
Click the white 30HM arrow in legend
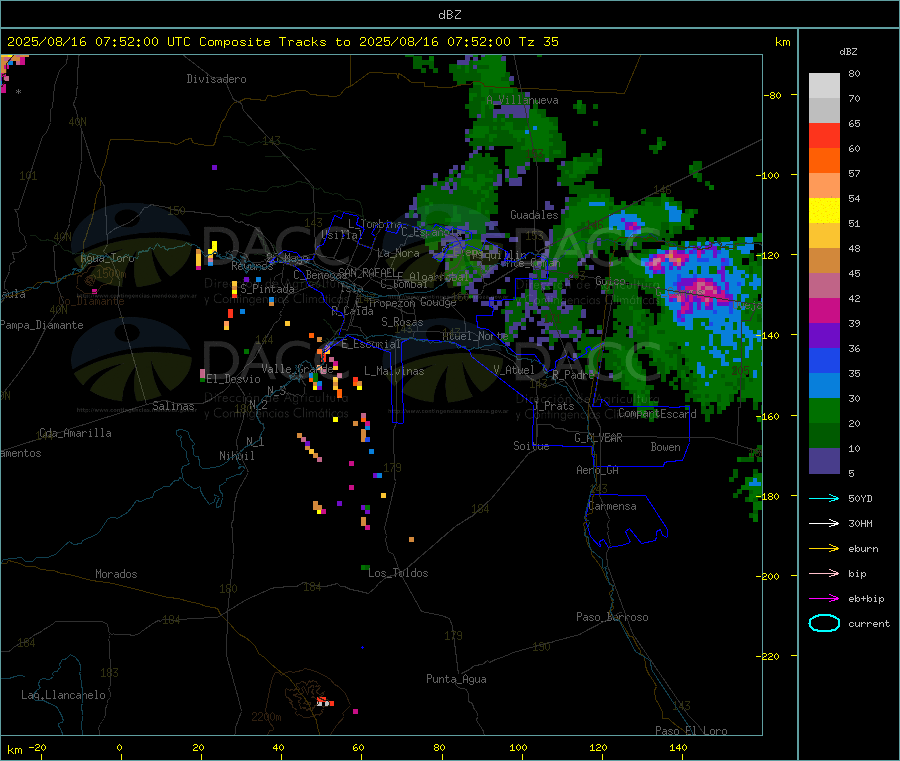(824, 523)
